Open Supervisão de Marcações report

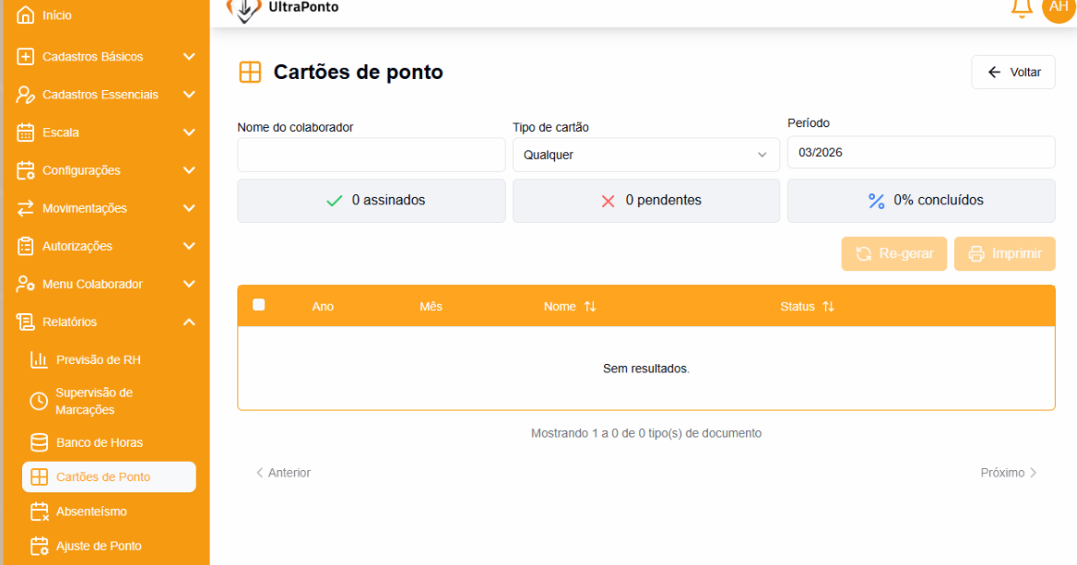point(94,401)
